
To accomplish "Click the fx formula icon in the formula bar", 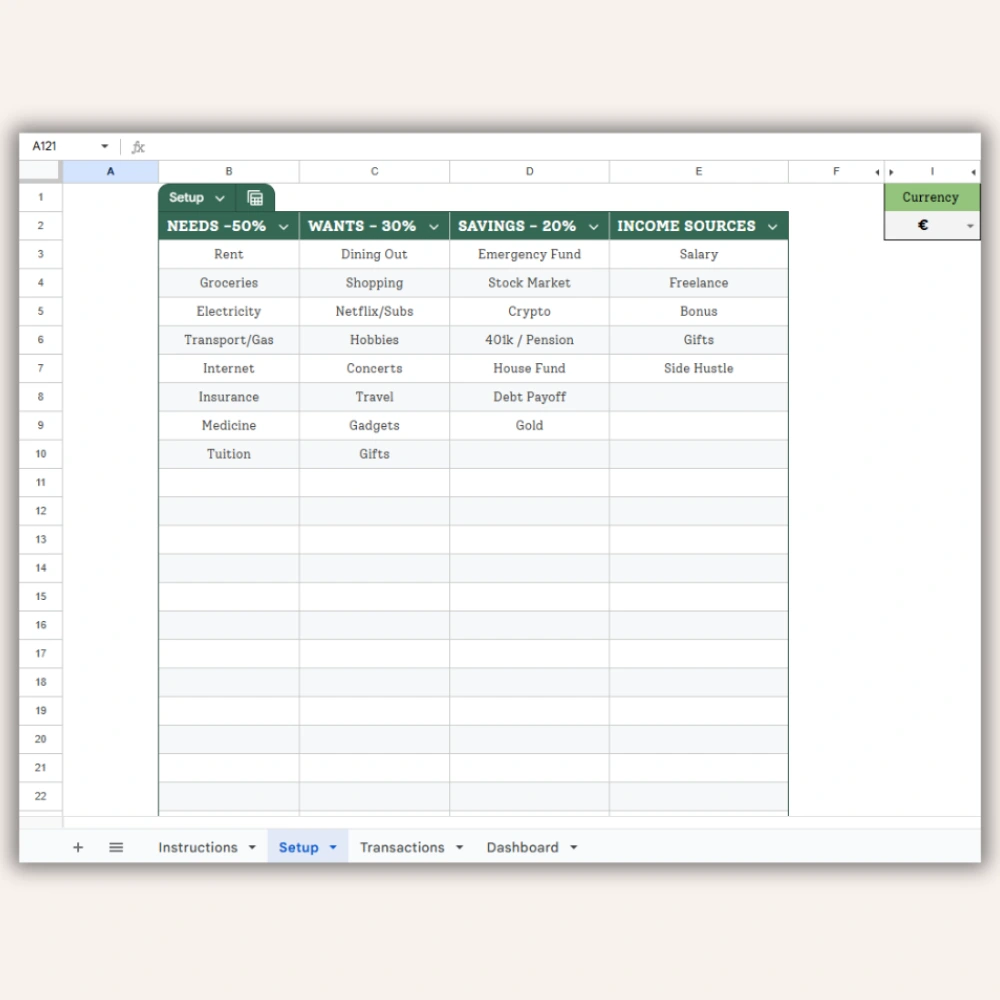I will [138, 146].
